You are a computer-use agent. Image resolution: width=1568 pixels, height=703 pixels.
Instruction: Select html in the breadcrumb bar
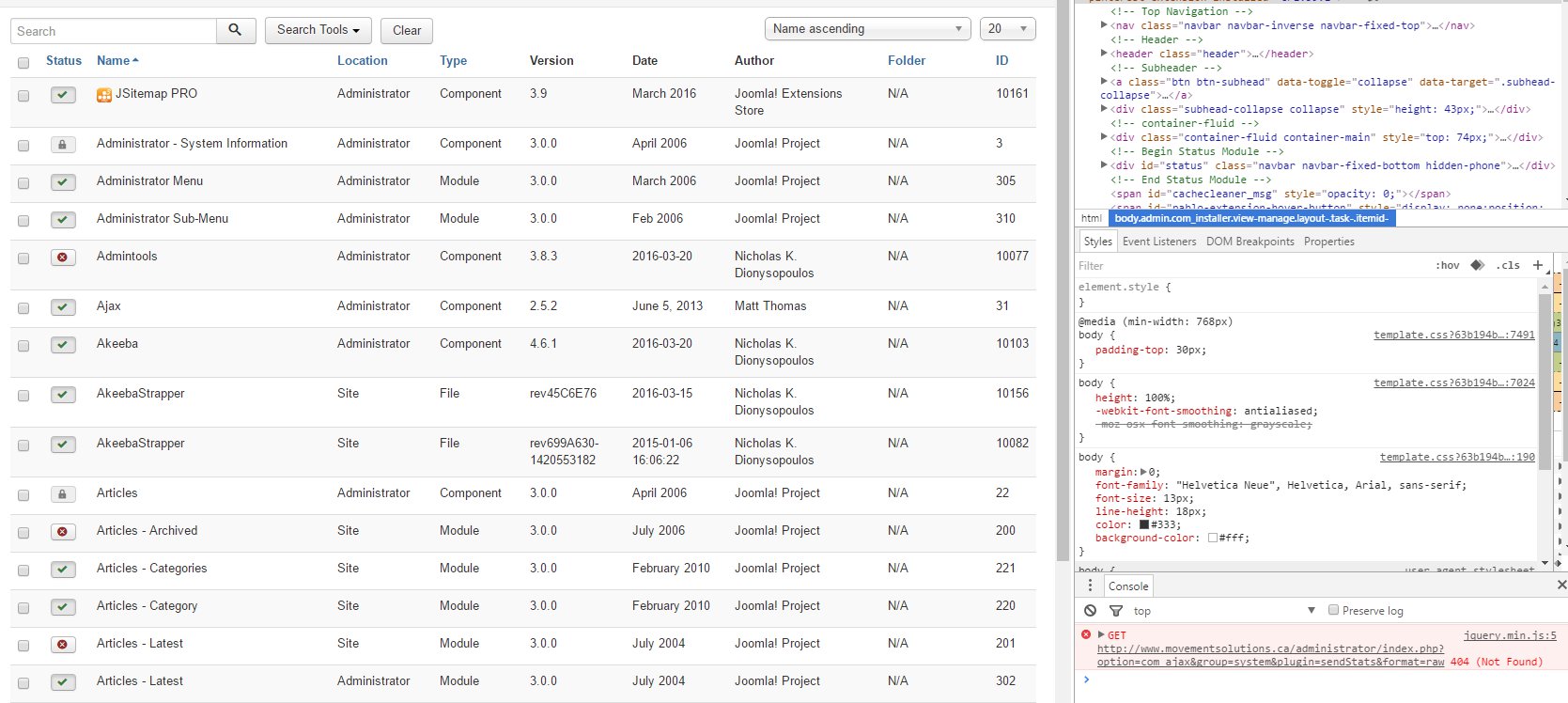pos(1091,218)
